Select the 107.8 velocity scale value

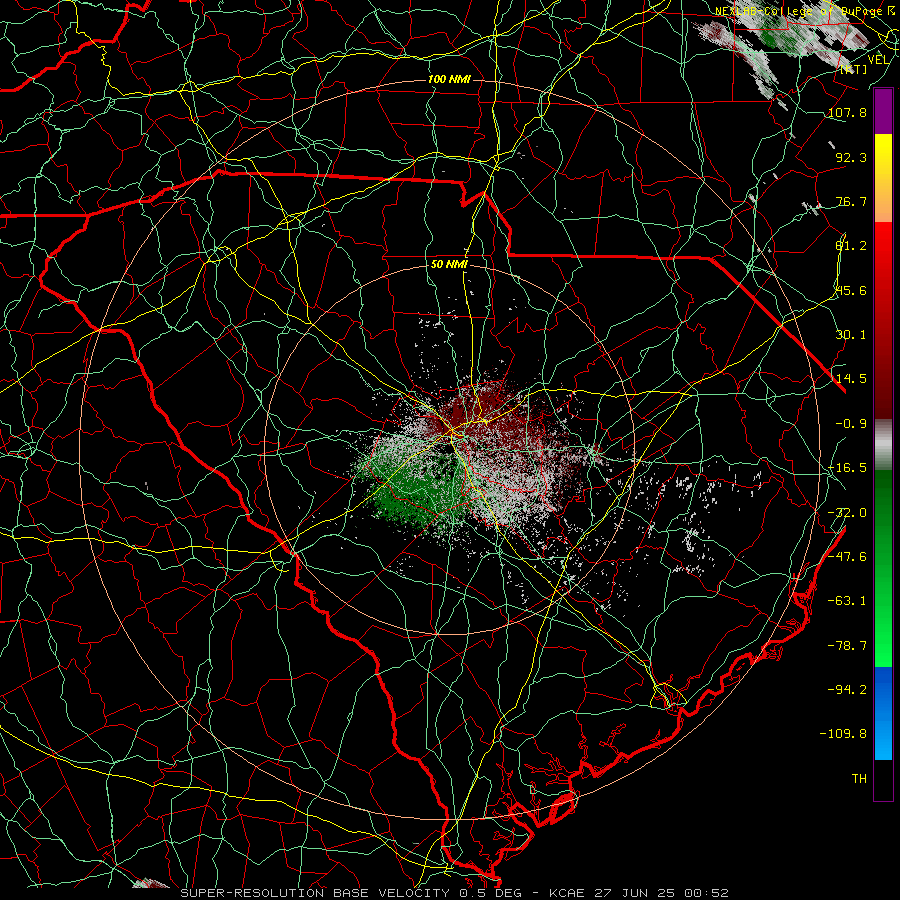click(x=847, y=112)
